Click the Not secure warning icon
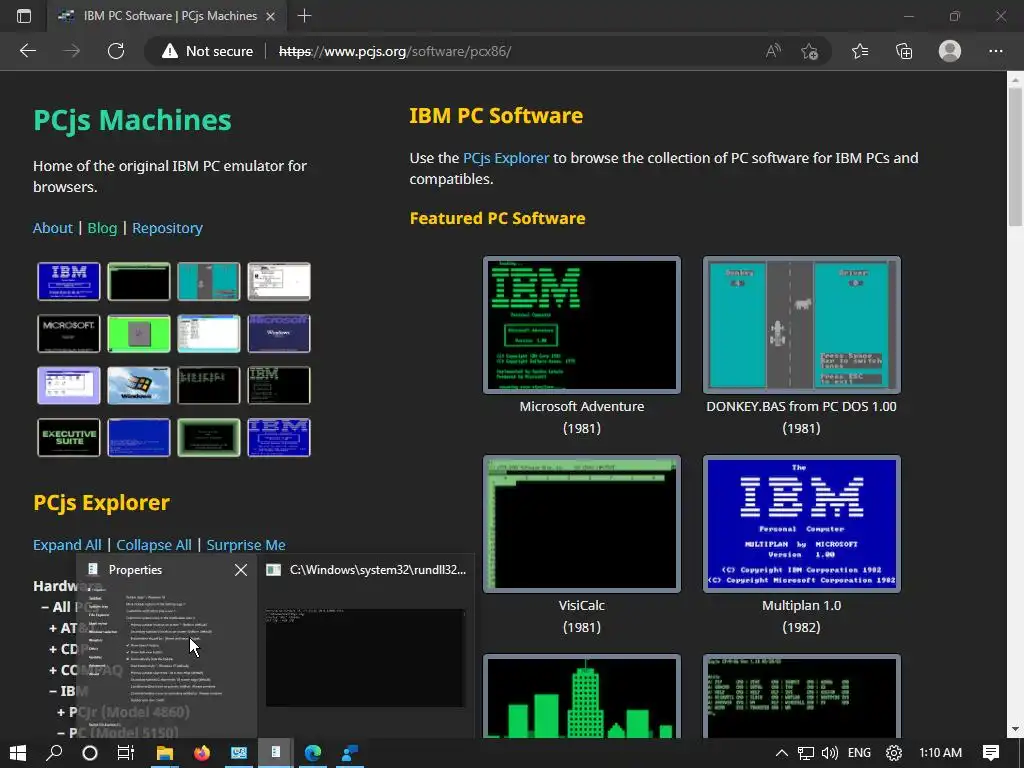Image resolution: width=1024 pixels, height=768 pixels. (170, 51)
